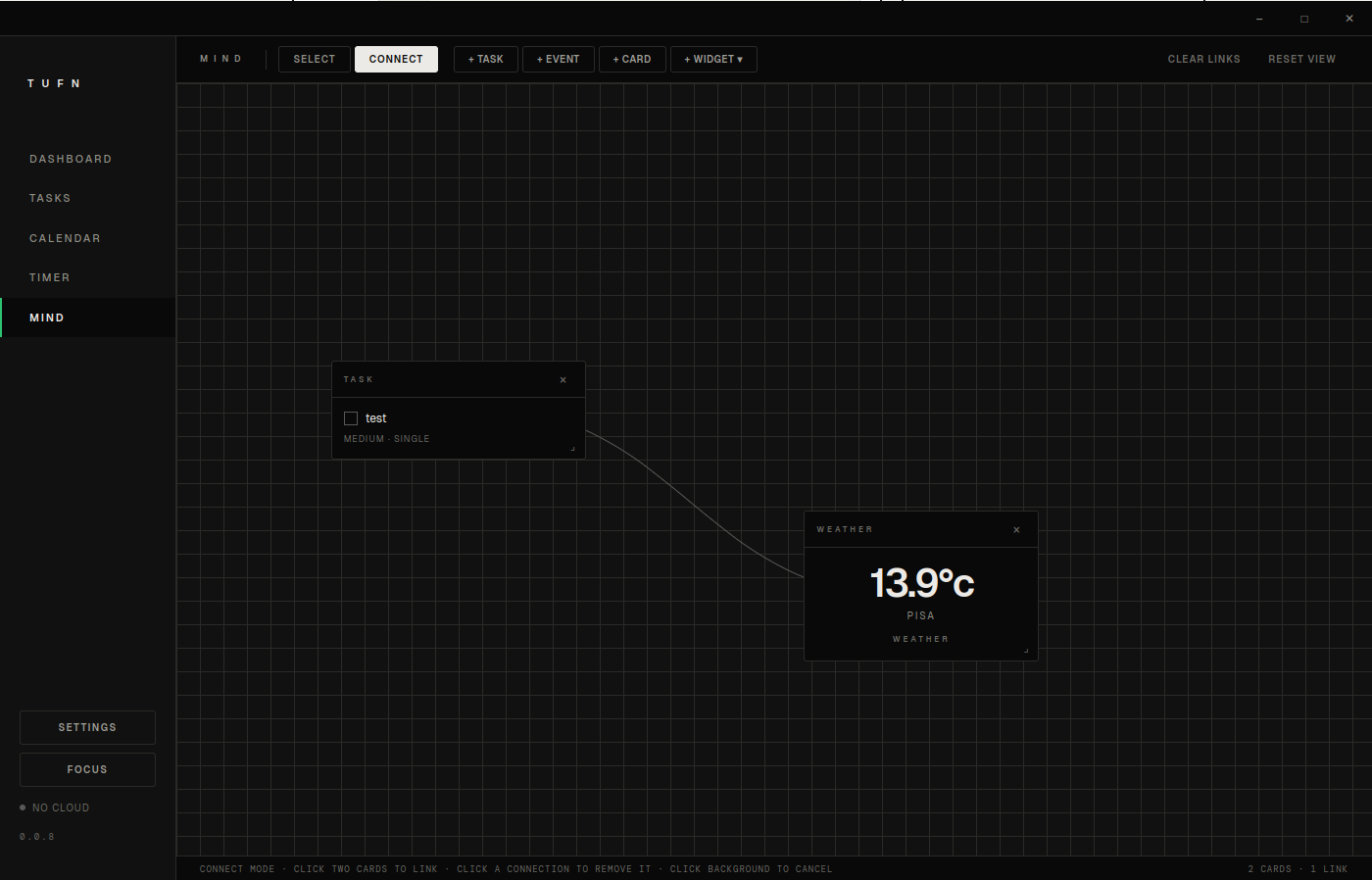The image size is (1372, 880).
Task: Add a new task card
Action: pyautogui.click(x=485, y=59)
